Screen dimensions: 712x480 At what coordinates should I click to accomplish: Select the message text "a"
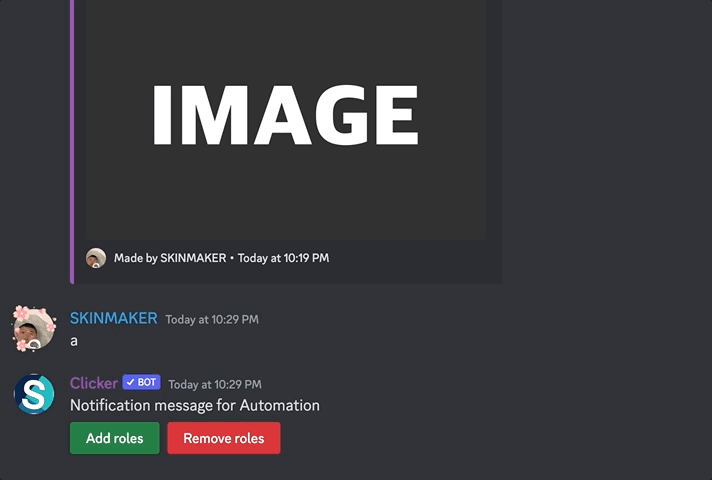[x=74, y=341]
